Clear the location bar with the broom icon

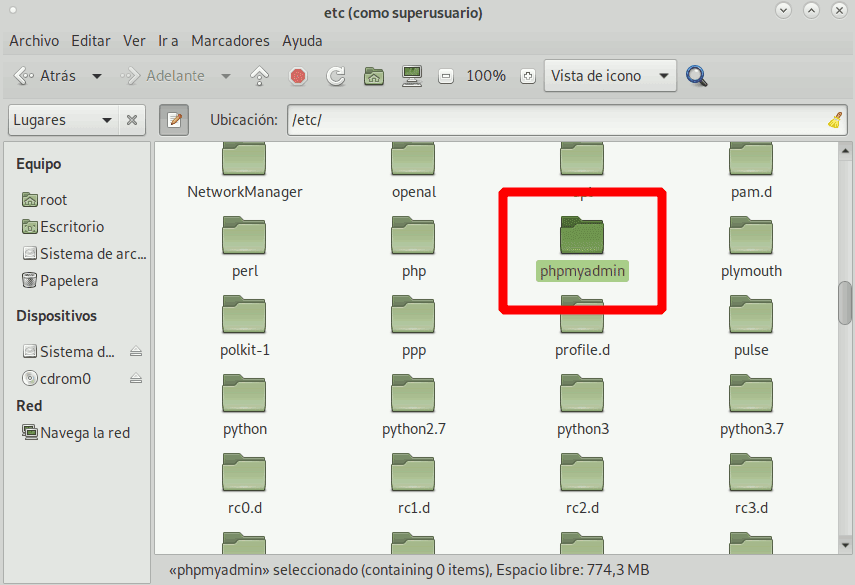[835, 120]
